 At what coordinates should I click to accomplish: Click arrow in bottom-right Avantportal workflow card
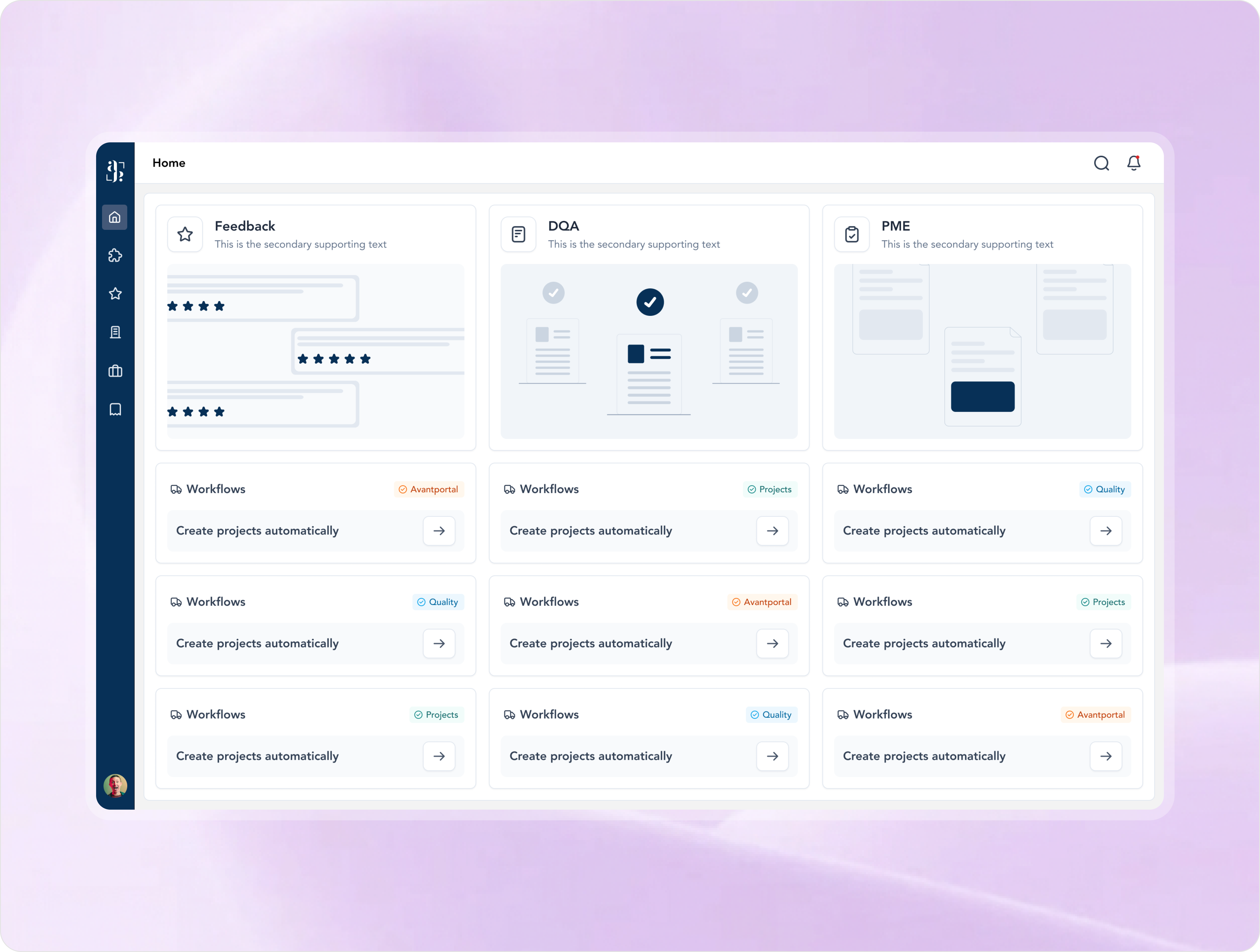1105,756
